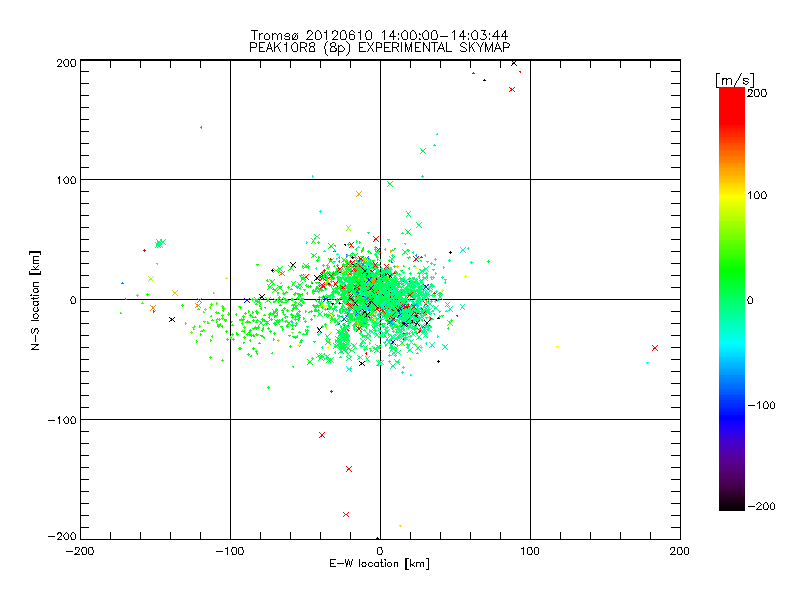Click the y-axis tick label '-100'
The height and width of the screenshot is (600, 800).
click(62, 420)
